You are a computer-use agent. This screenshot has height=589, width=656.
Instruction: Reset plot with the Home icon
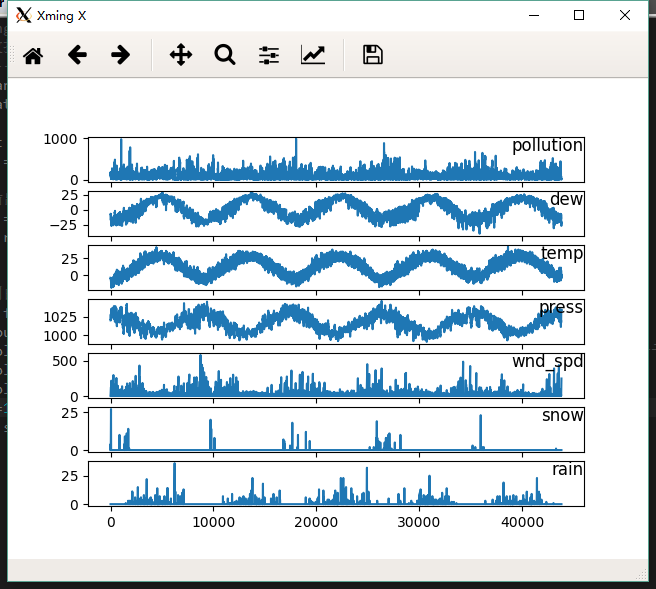(33, 55)
